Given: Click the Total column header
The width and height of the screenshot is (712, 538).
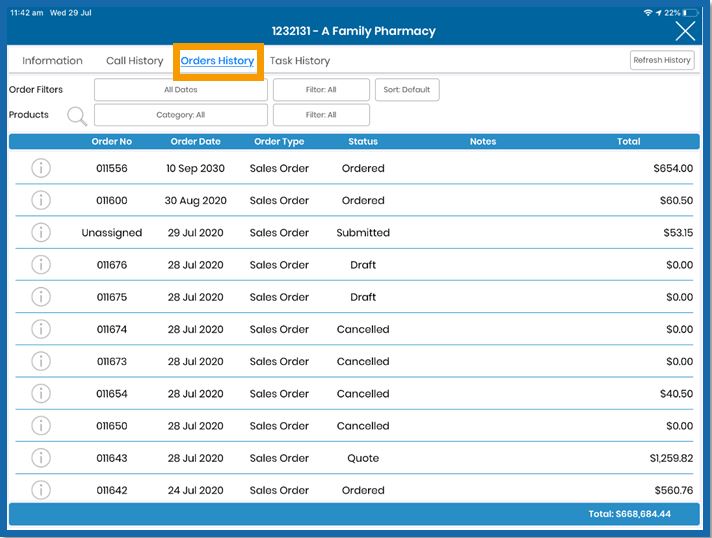Looking at the screenshot, I should pyautogui.click(x=628, y=141).
